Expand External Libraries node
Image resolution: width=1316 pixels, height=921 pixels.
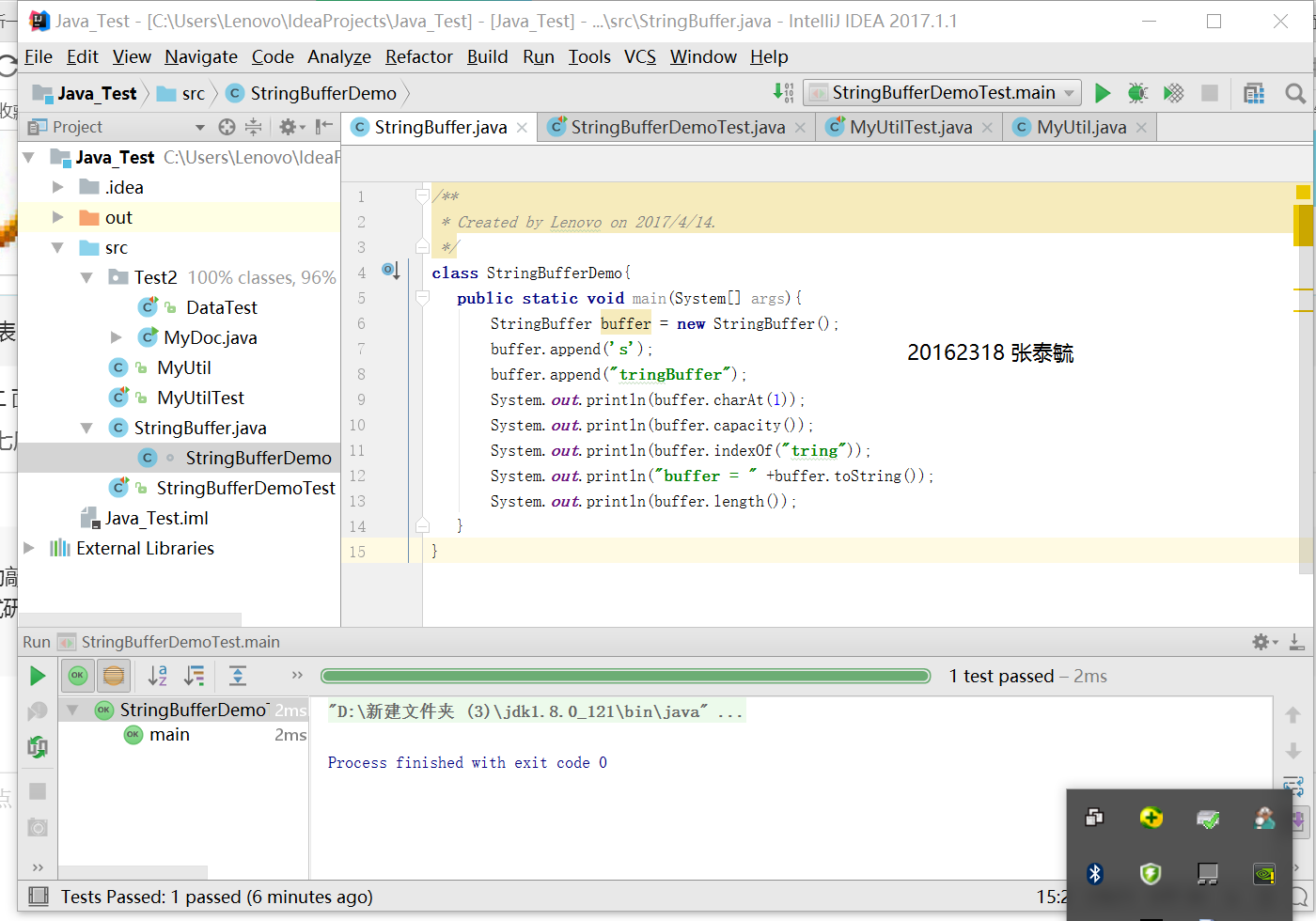click(x=29, y=548)
